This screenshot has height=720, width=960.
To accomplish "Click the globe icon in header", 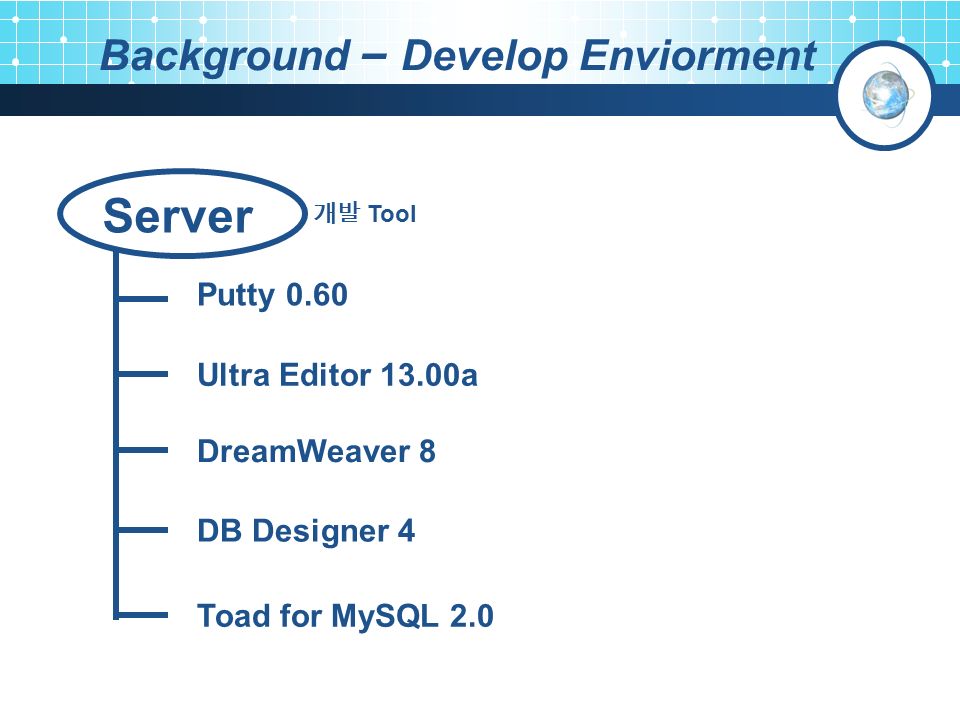I will [x=885, y=95].
